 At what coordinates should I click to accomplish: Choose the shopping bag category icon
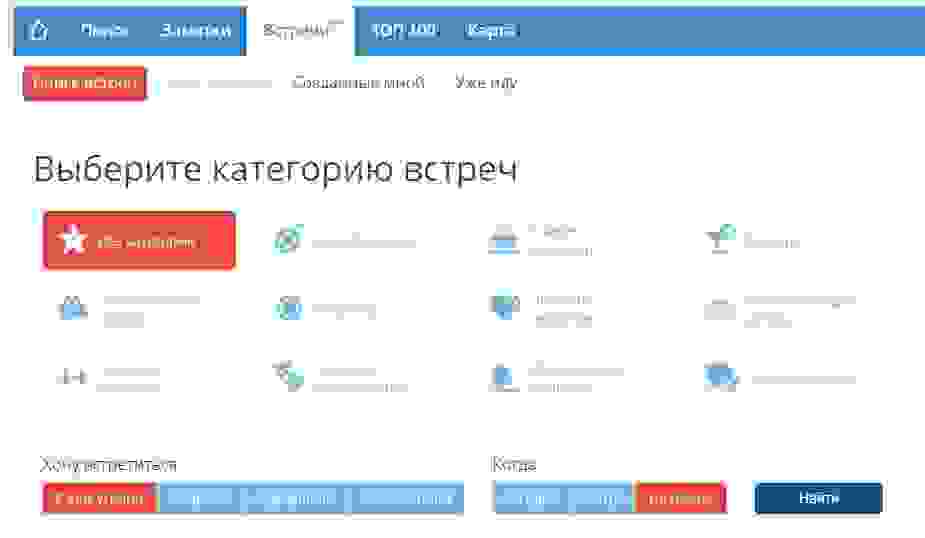pyautogui.click(x=73, y=308)
